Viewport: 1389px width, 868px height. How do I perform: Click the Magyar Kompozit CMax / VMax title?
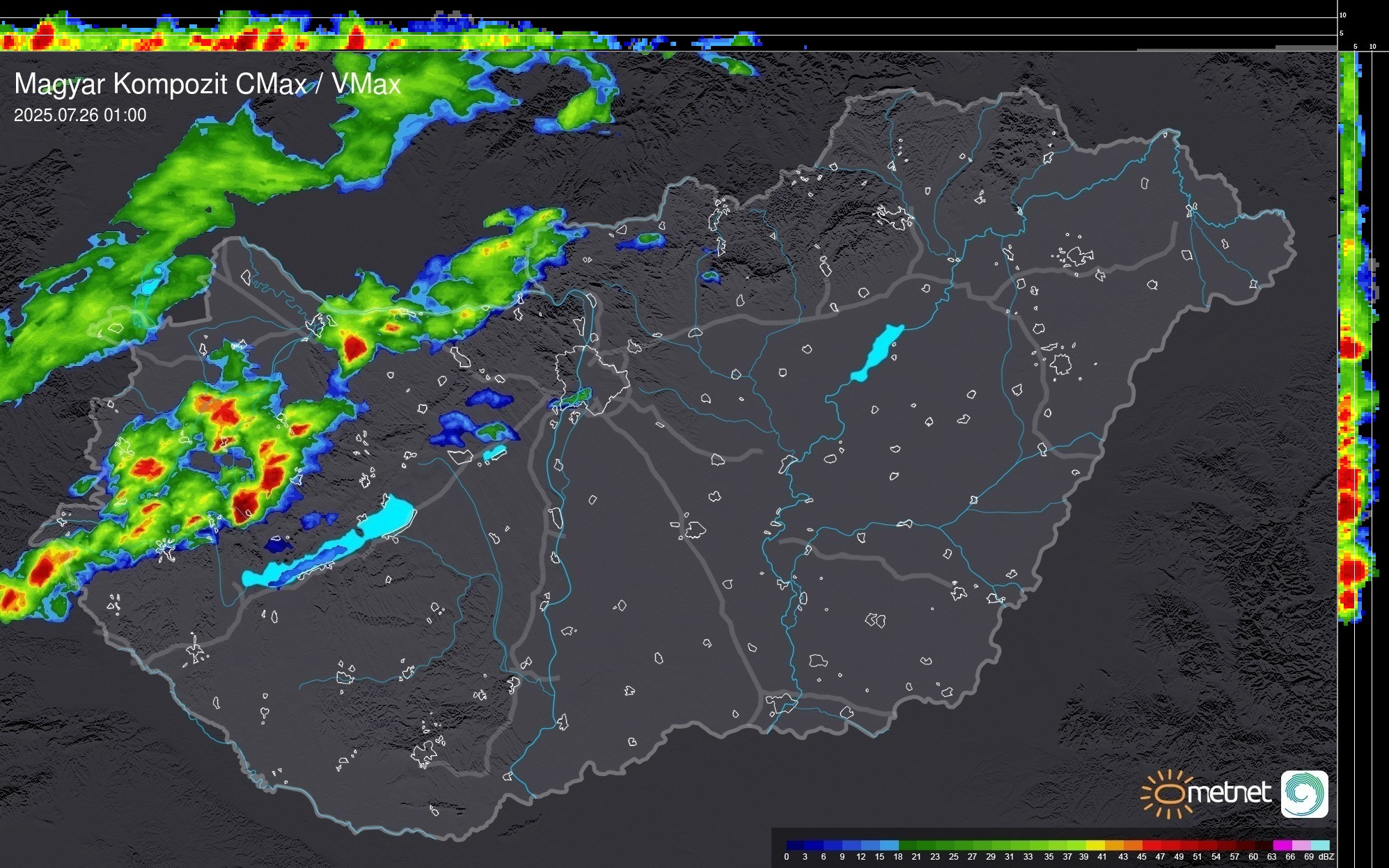click(x=207, y=84)
